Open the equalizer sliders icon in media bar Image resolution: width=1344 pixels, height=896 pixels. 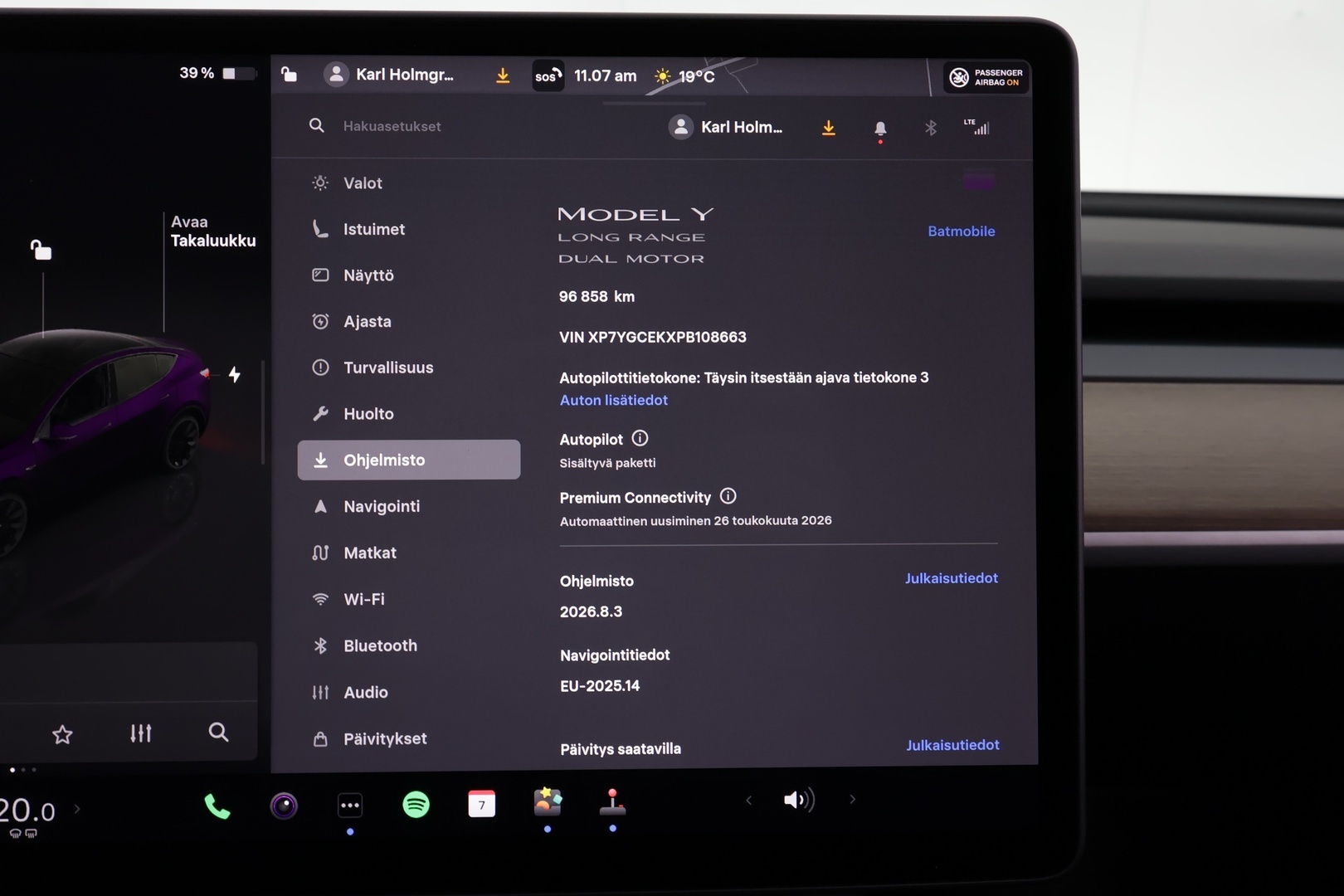pyautogui.click(x=141, y=733)
